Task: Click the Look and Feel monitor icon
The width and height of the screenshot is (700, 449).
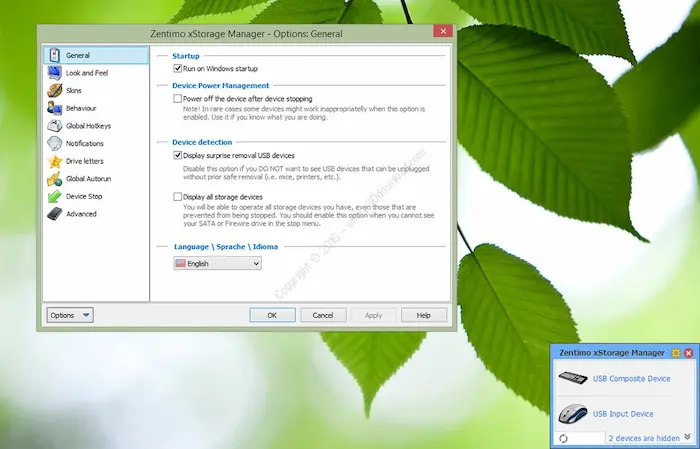Action: [x=54, y=73]
